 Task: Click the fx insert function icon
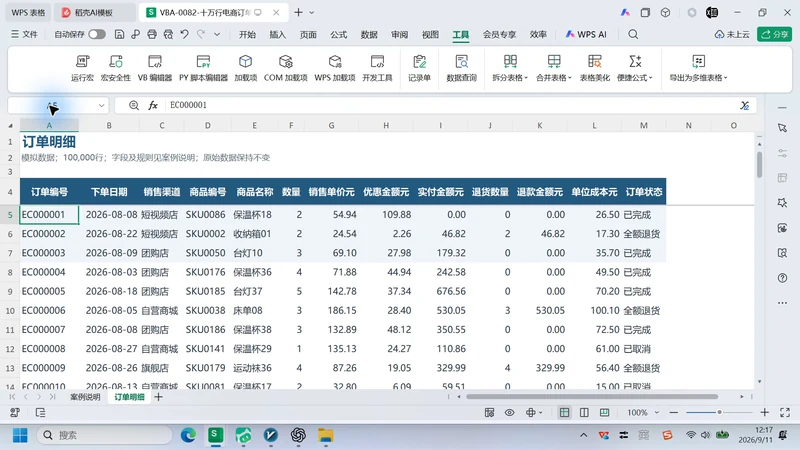(x=153, y=105)
